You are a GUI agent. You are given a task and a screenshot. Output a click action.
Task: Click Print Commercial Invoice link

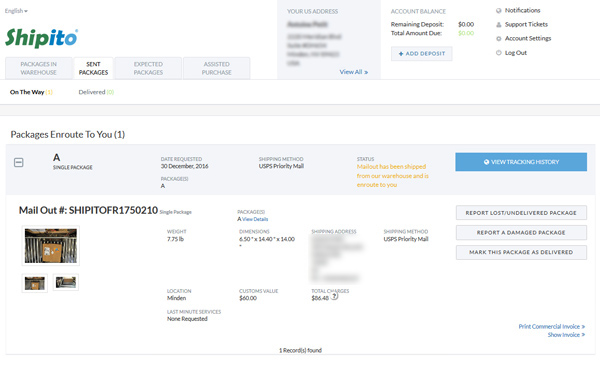(x=551, y=326)
